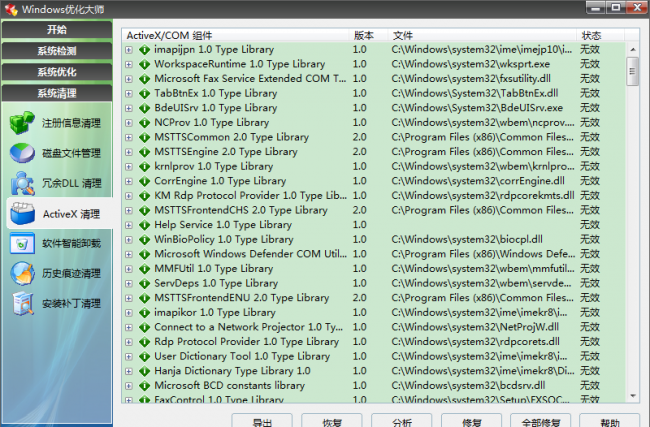Click the 全部修复 repair all button
Viewport: 650px width, 427px height.
coord(541,421)
